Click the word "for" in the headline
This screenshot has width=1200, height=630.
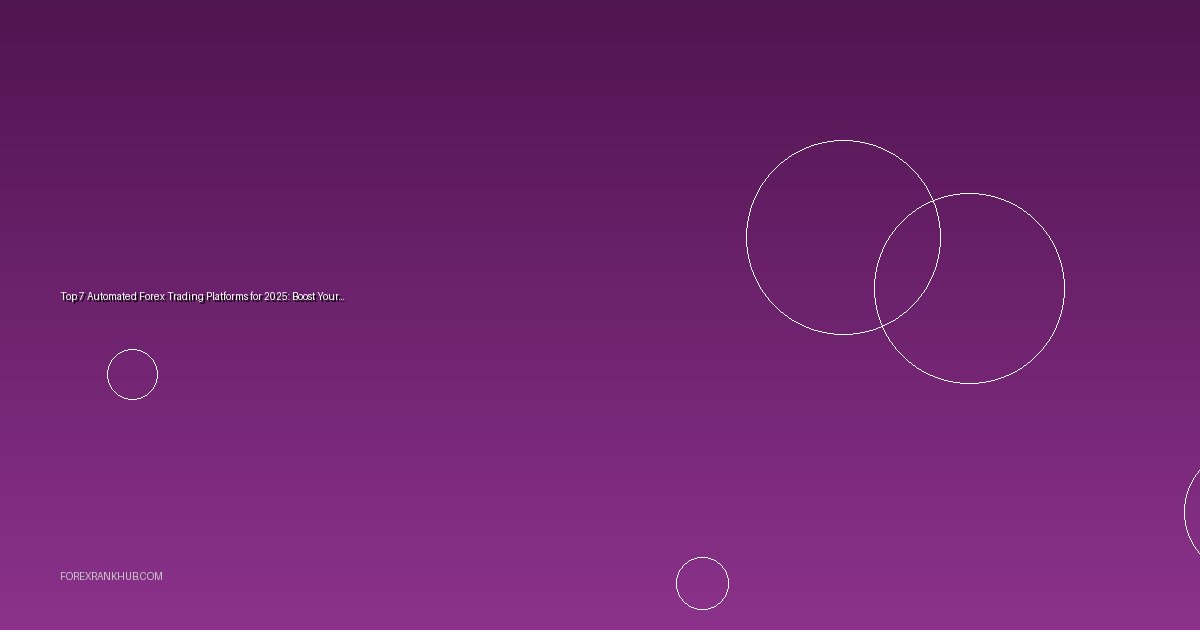[256, 297]
